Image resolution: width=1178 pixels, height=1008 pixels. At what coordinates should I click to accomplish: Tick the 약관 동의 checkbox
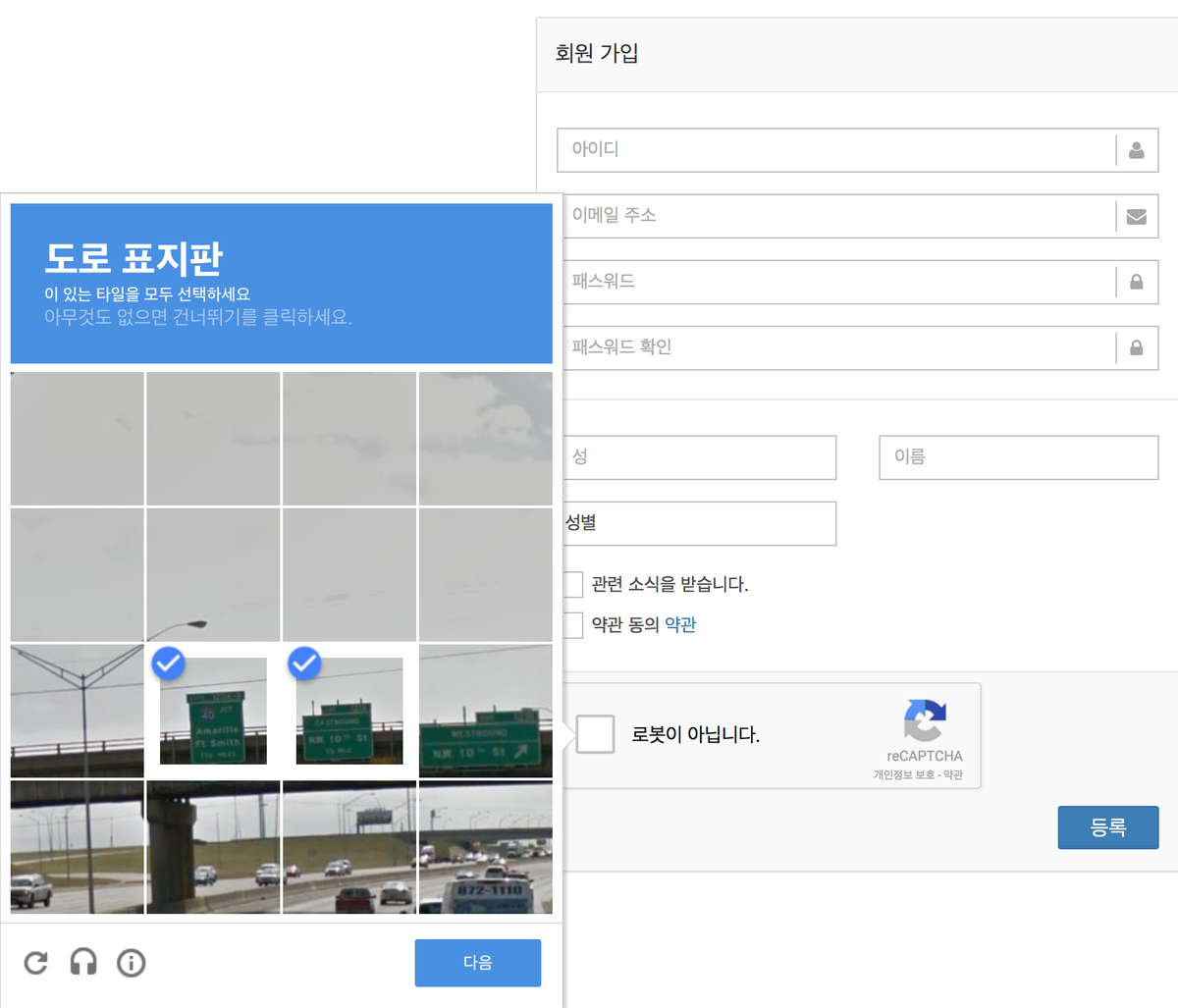click(572, 625)
